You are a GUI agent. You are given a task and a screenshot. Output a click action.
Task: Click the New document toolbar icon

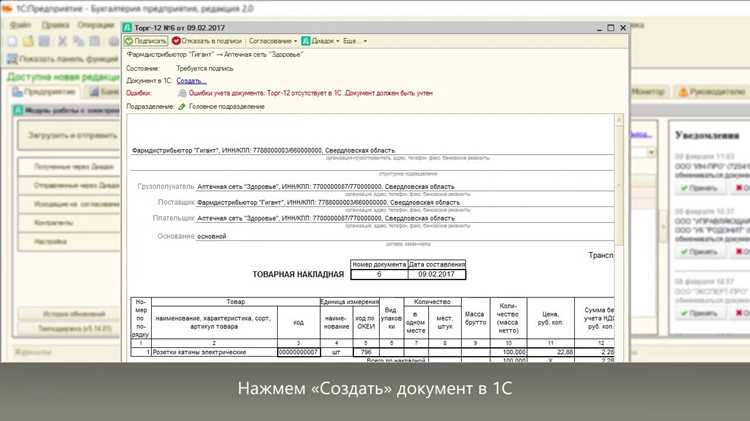click(x=12, y=42)
